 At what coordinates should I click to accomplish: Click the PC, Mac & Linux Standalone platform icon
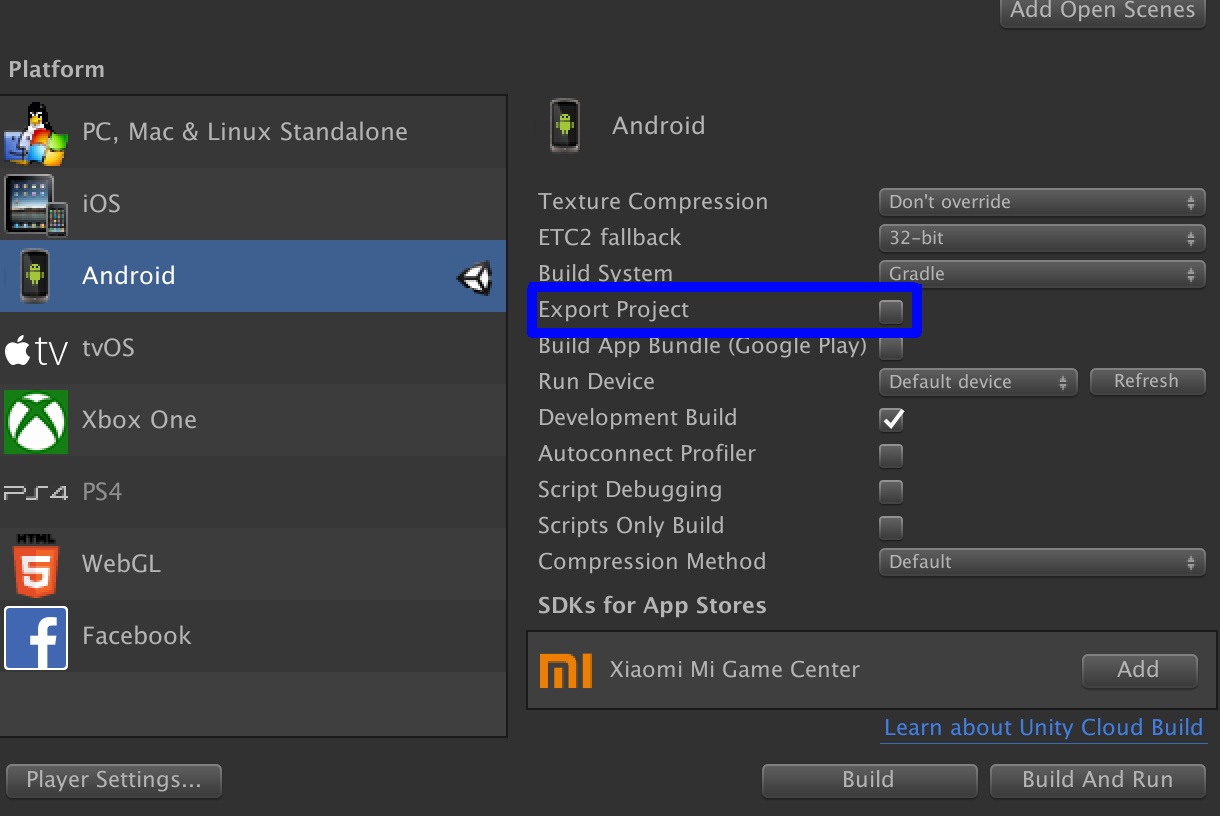(35, 133)
